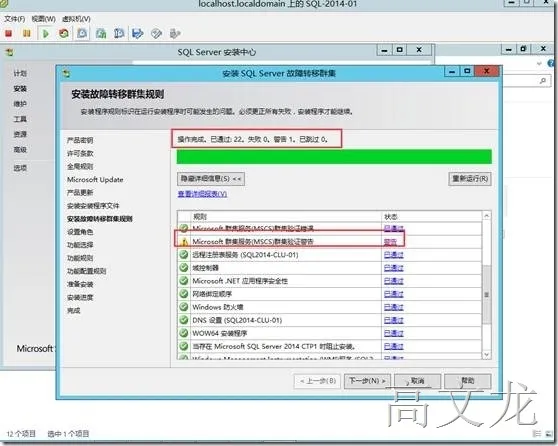Select 计划 in SQL Server 安装中心 sidebar
558x446 pixels.
coord(20,74)
